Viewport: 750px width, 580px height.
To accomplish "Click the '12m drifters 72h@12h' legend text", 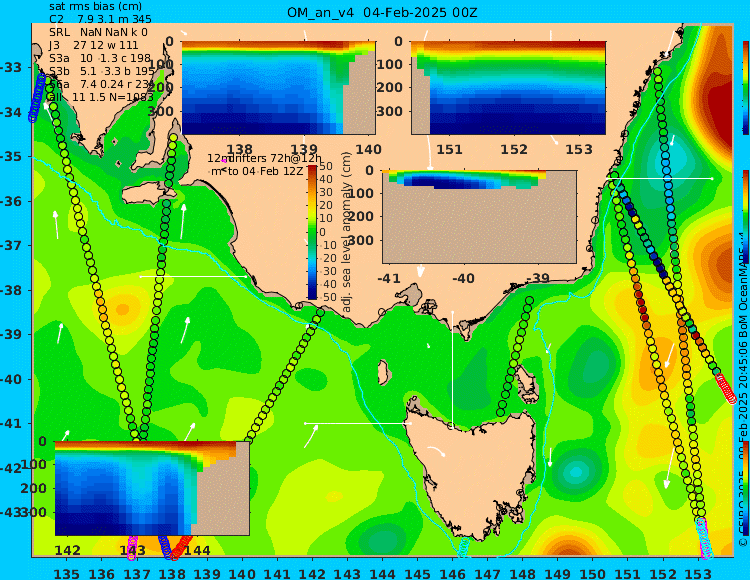I will pyautogui.click(x=265, y=158).
